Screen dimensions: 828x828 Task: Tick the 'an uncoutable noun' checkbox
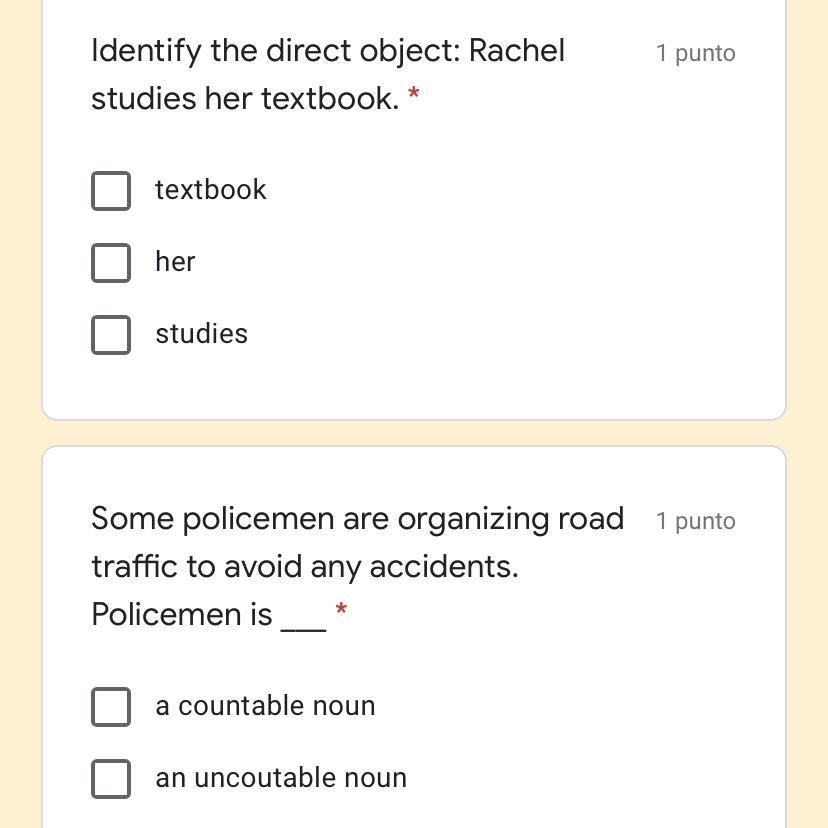(111, 778)
